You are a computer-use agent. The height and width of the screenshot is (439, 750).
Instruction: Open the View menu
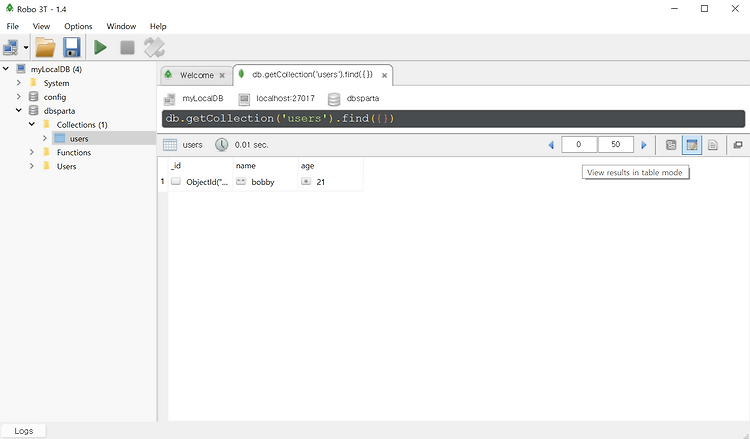point(41,26)
